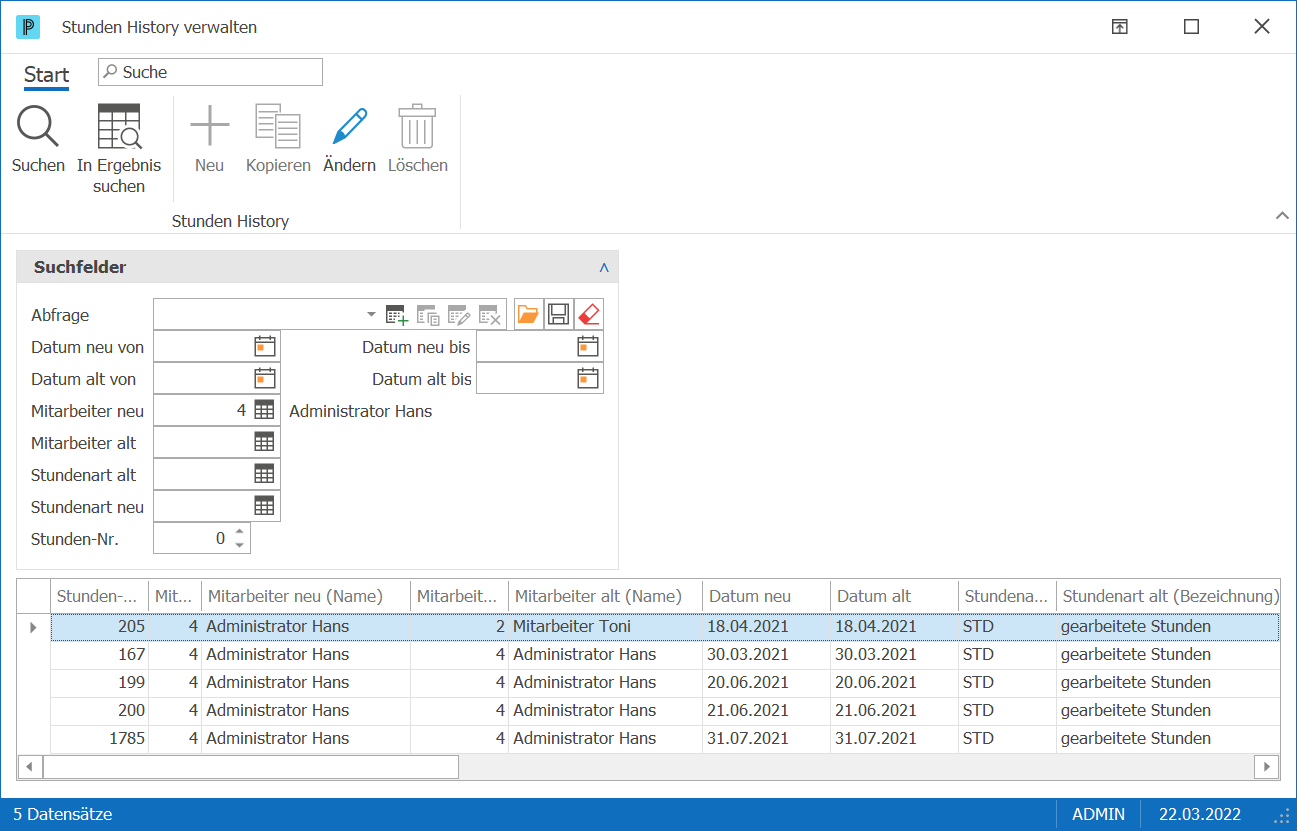Screen dimensions: 1297x831
Task: Click the Suche search box
Action: click(x=210, y=72)
